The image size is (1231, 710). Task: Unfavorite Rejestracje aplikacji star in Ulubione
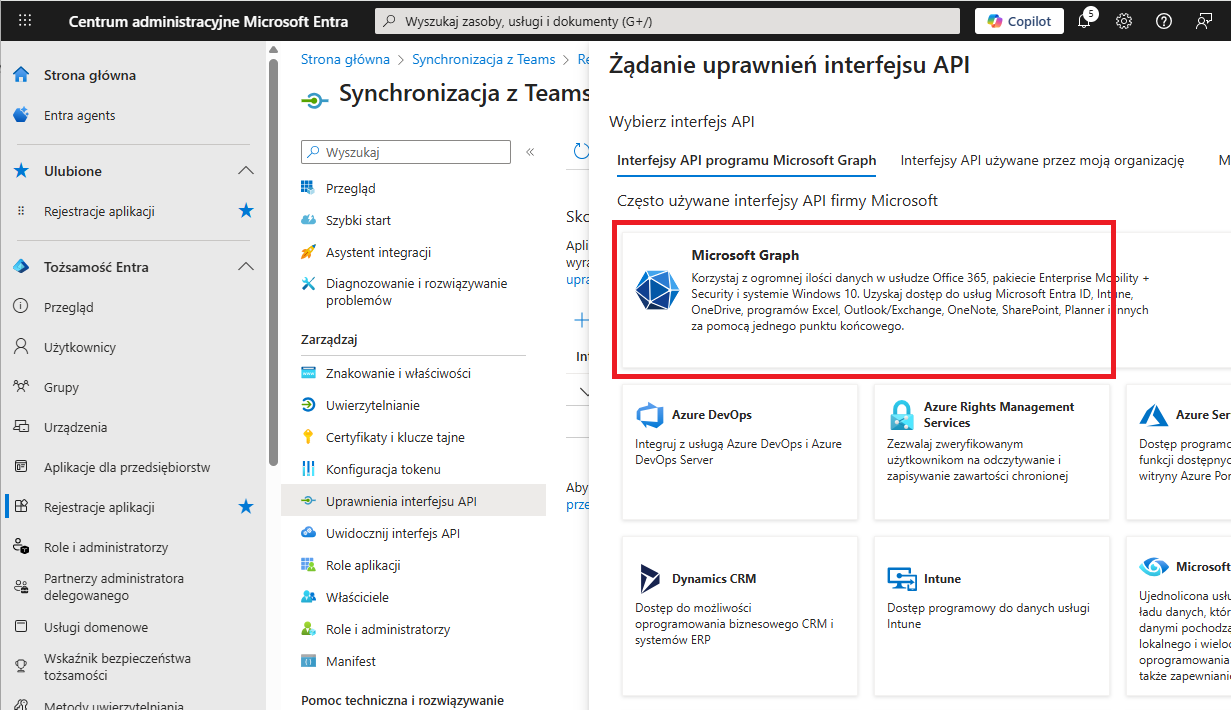coord(245,211)
